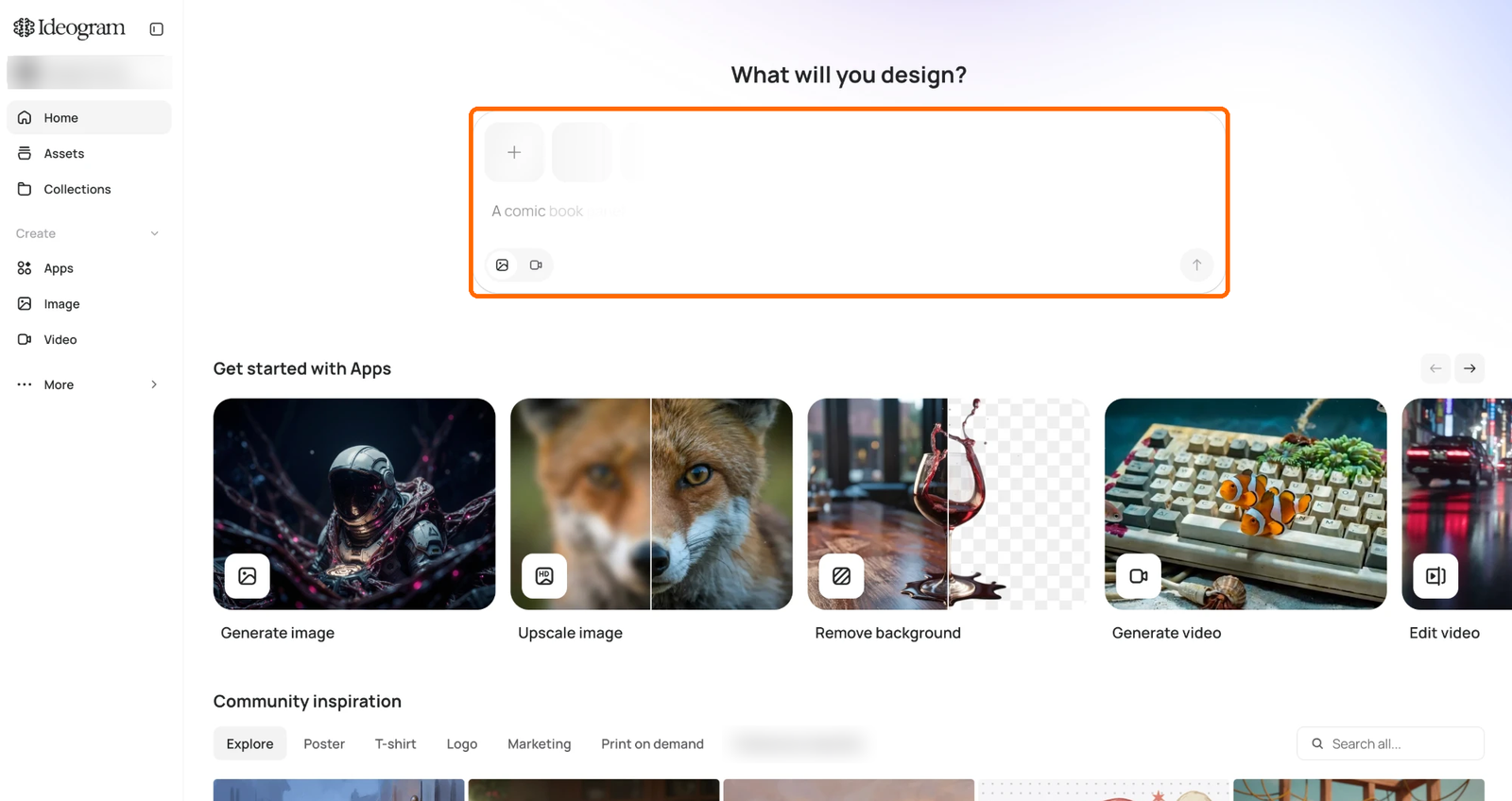Screen dimensions: 1512x801
Task: Click the Get started with Apps heading
Action: click(x=302, y=369)
